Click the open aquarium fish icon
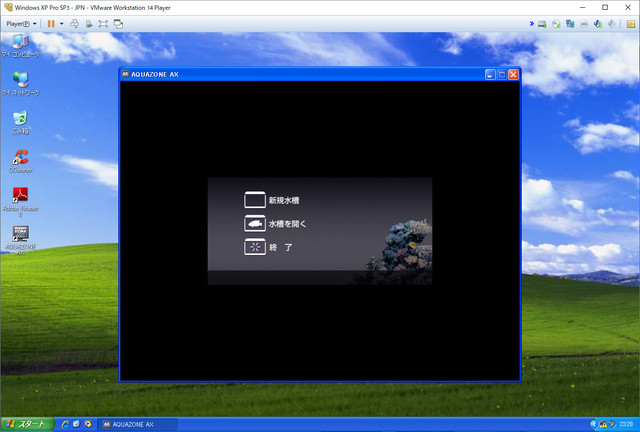 tap(255, 224)
